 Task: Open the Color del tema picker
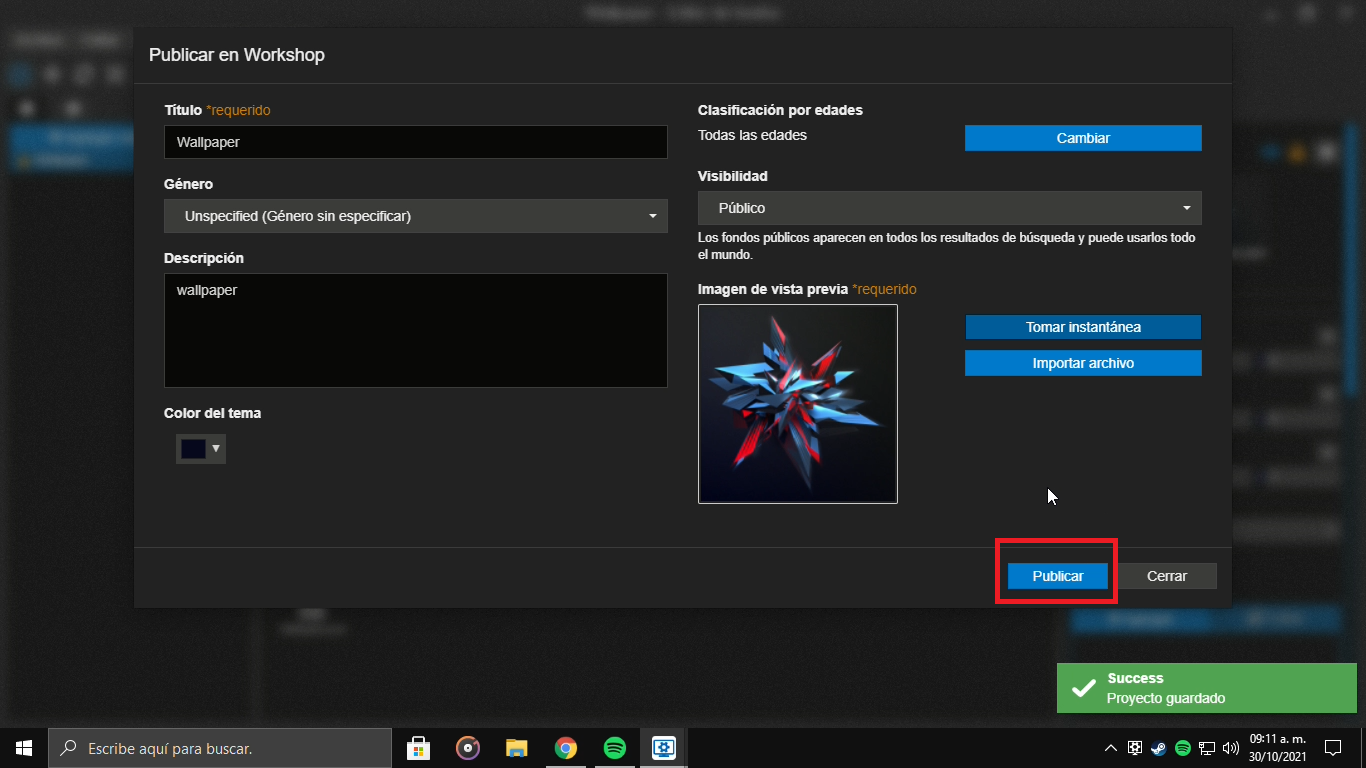pyautogui.click(x=201, y=449)
